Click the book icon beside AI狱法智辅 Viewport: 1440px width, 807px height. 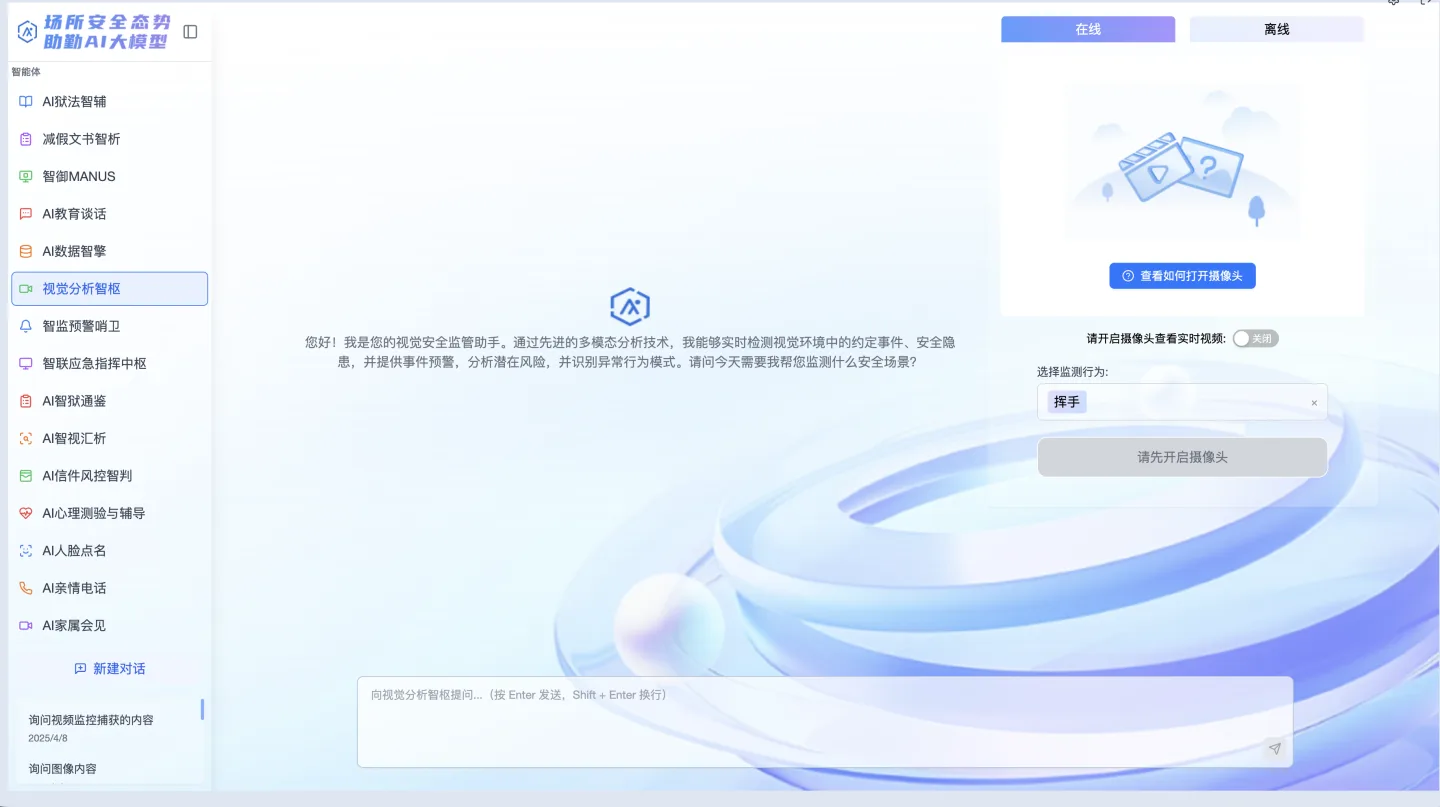26,101
